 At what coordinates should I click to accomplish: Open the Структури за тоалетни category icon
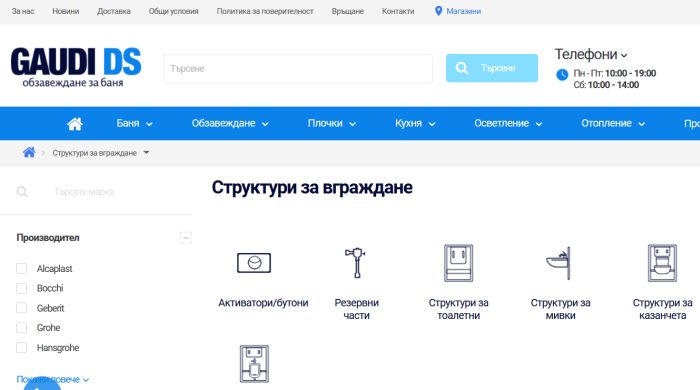[x=458, y=263]
